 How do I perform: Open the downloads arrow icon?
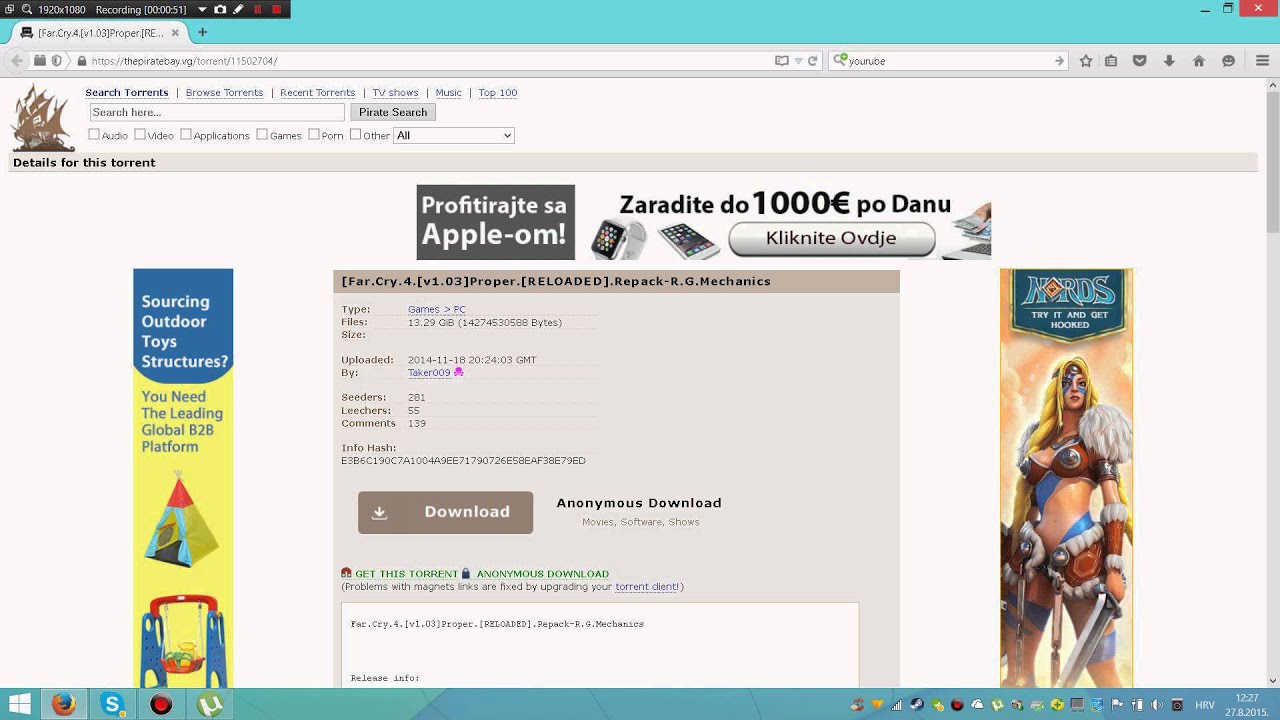[1169, 61]
